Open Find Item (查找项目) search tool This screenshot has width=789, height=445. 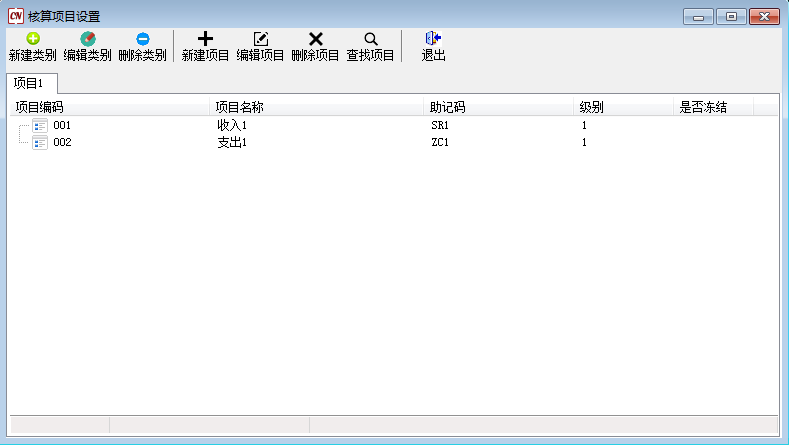[x=371, y=39]
